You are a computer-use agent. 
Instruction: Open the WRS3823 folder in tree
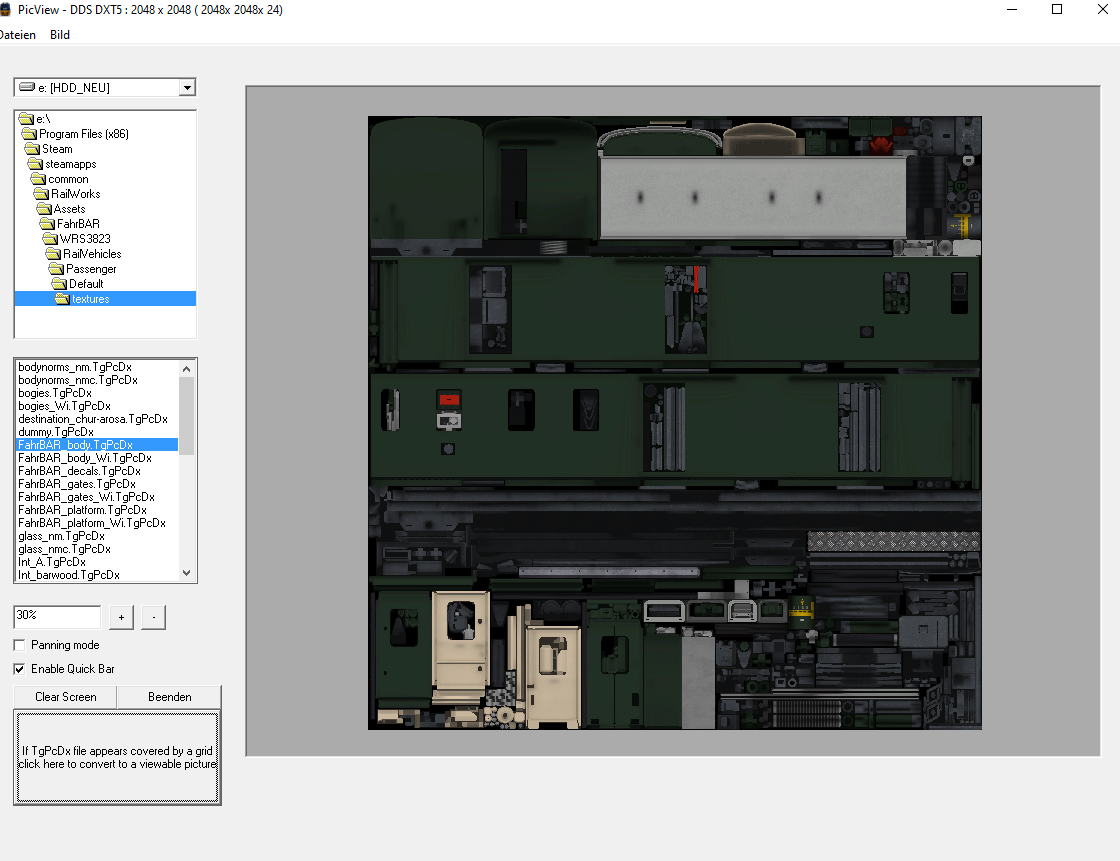(x=84, y=239)
